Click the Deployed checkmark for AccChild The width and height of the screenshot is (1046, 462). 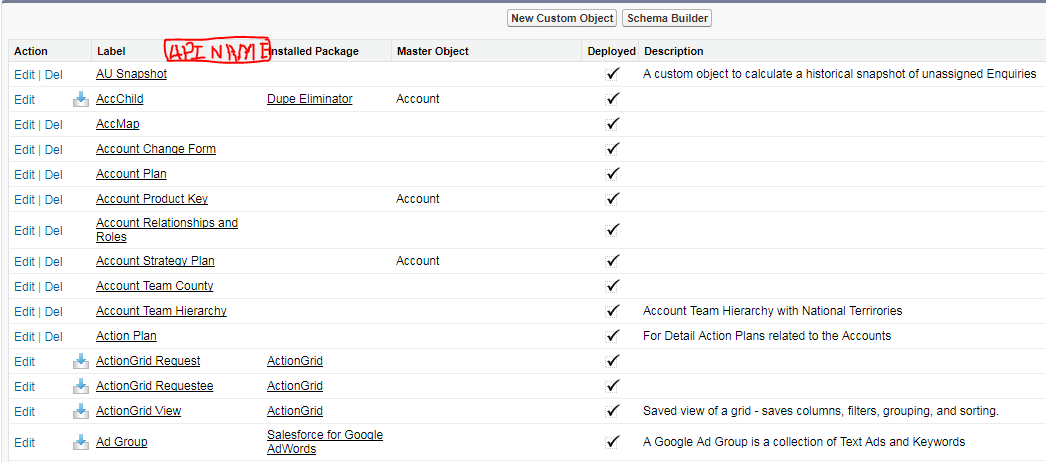[x=612, y=99]
